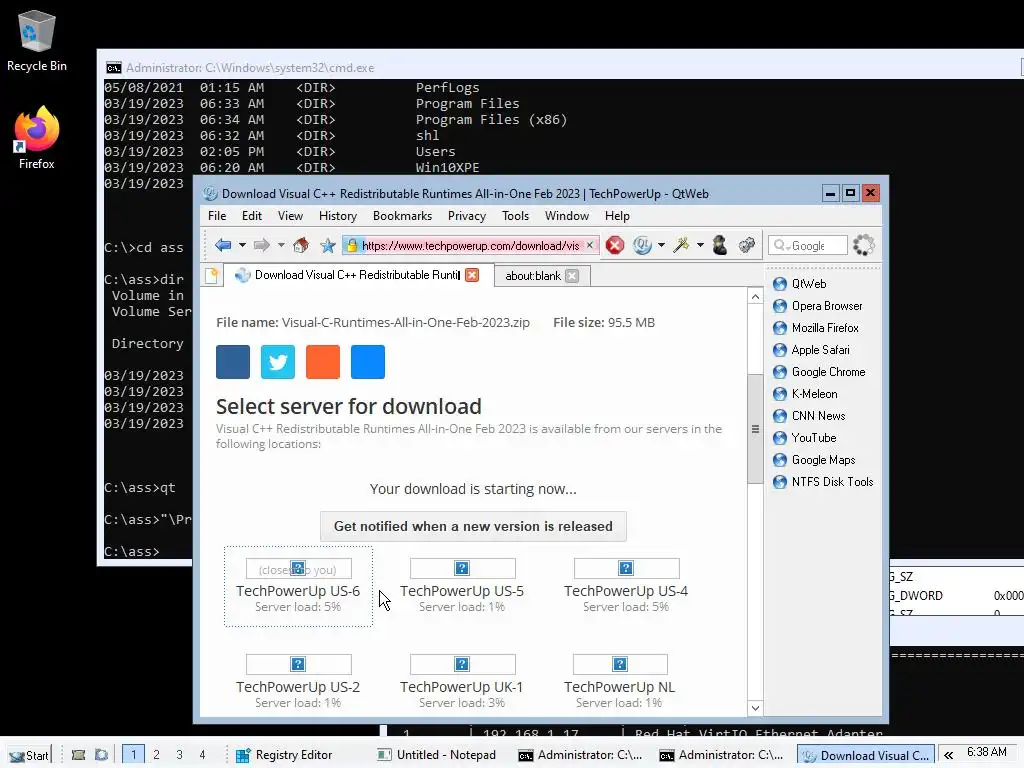Open the forward history dropdown arrow
This screenshot has width=1024, height=768.
(281, 246)
